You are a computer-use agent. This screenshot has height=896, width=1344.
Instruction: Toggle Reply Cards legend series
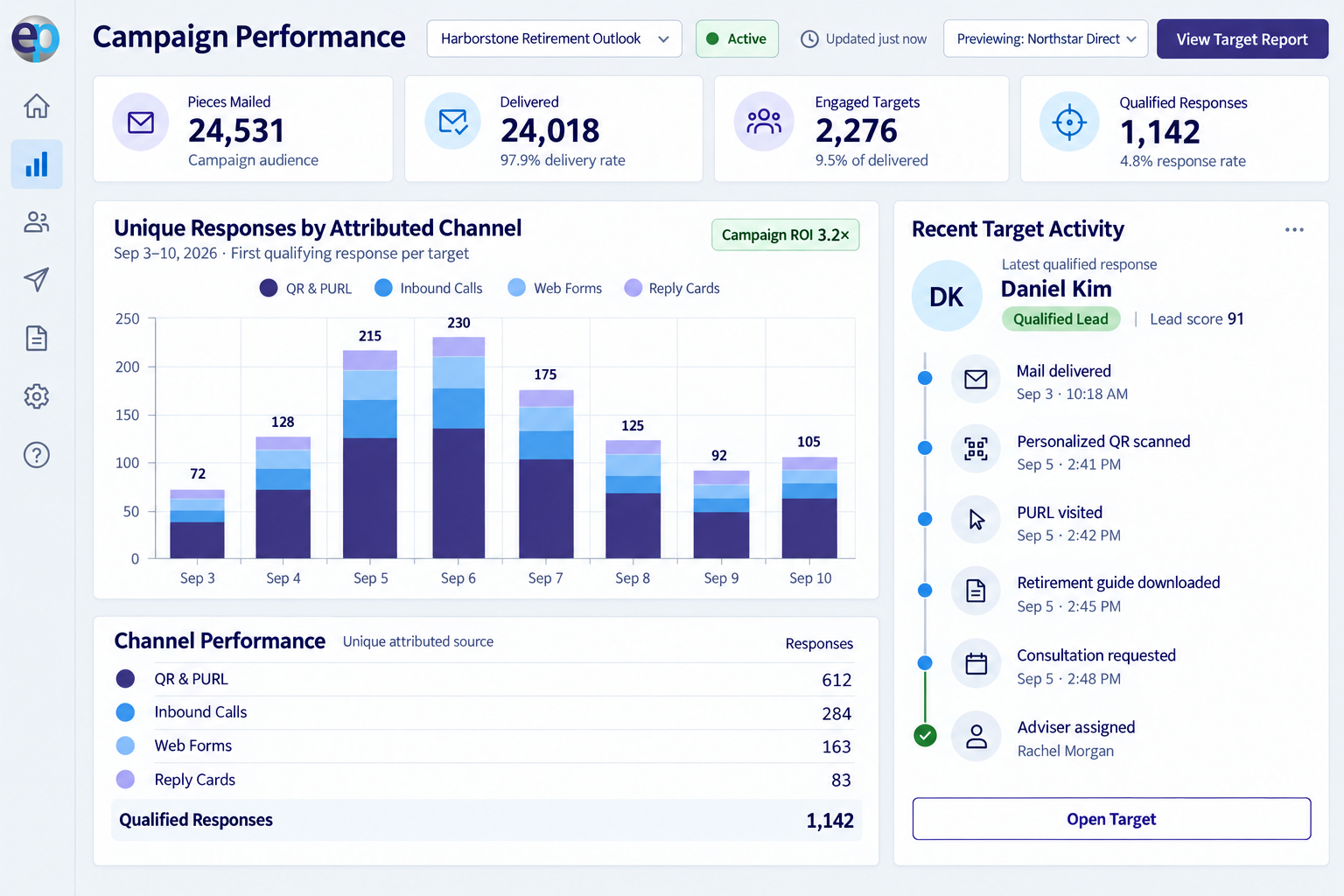point(672,288)
